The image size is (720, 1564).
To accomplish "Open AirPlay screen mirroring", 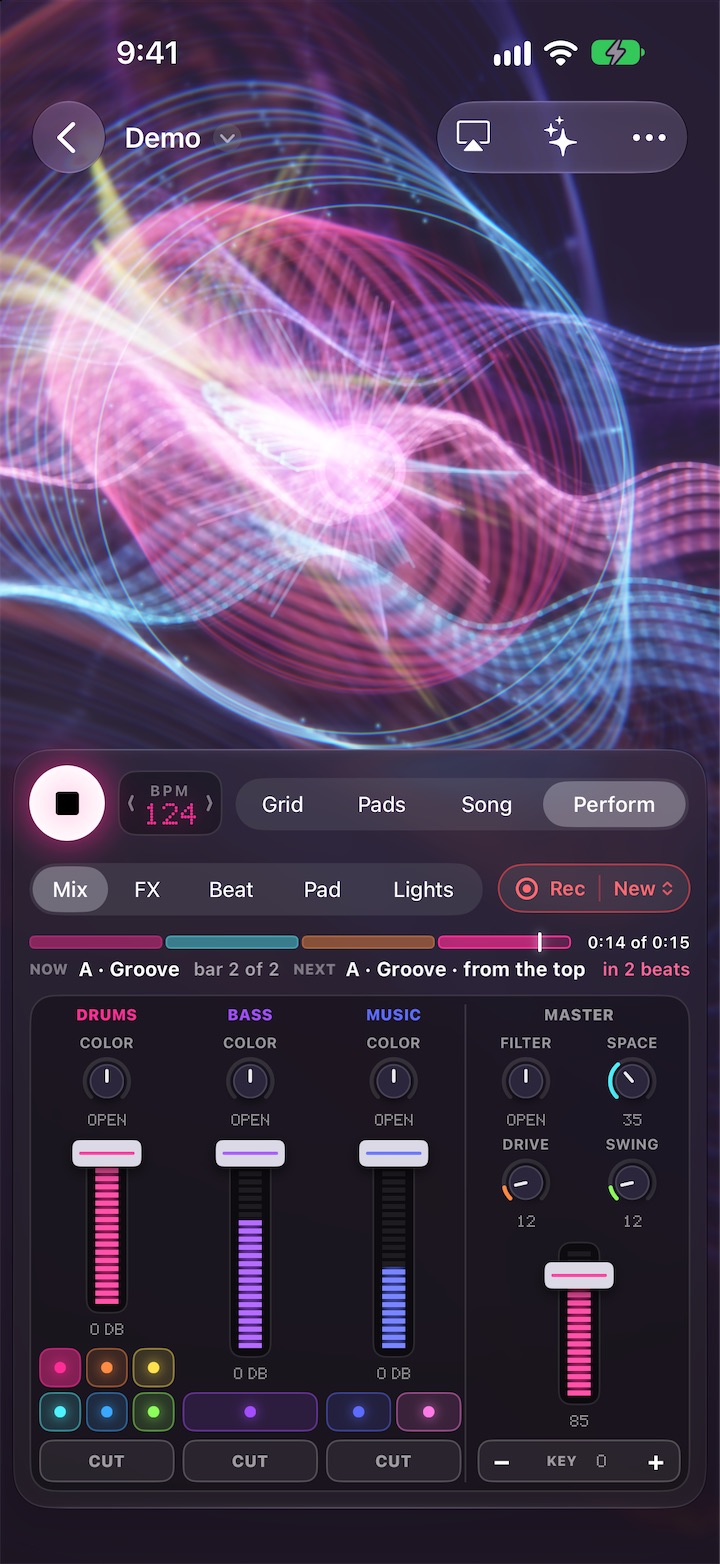I will point(474,138).
